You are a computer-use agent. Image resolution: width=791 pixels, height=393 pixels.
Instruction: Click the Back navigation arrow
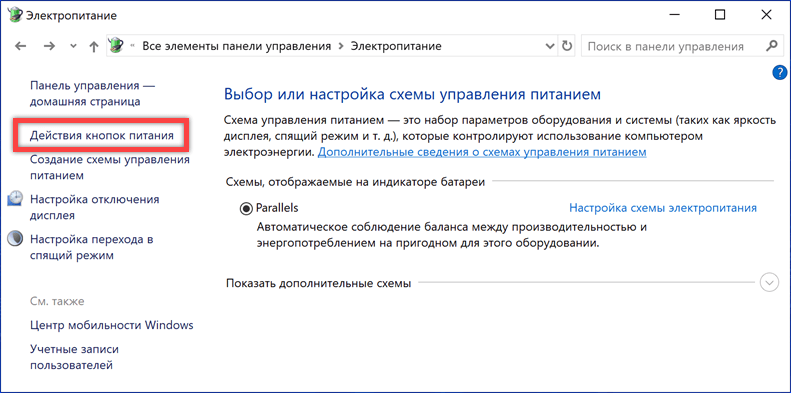tap(20, 46)
